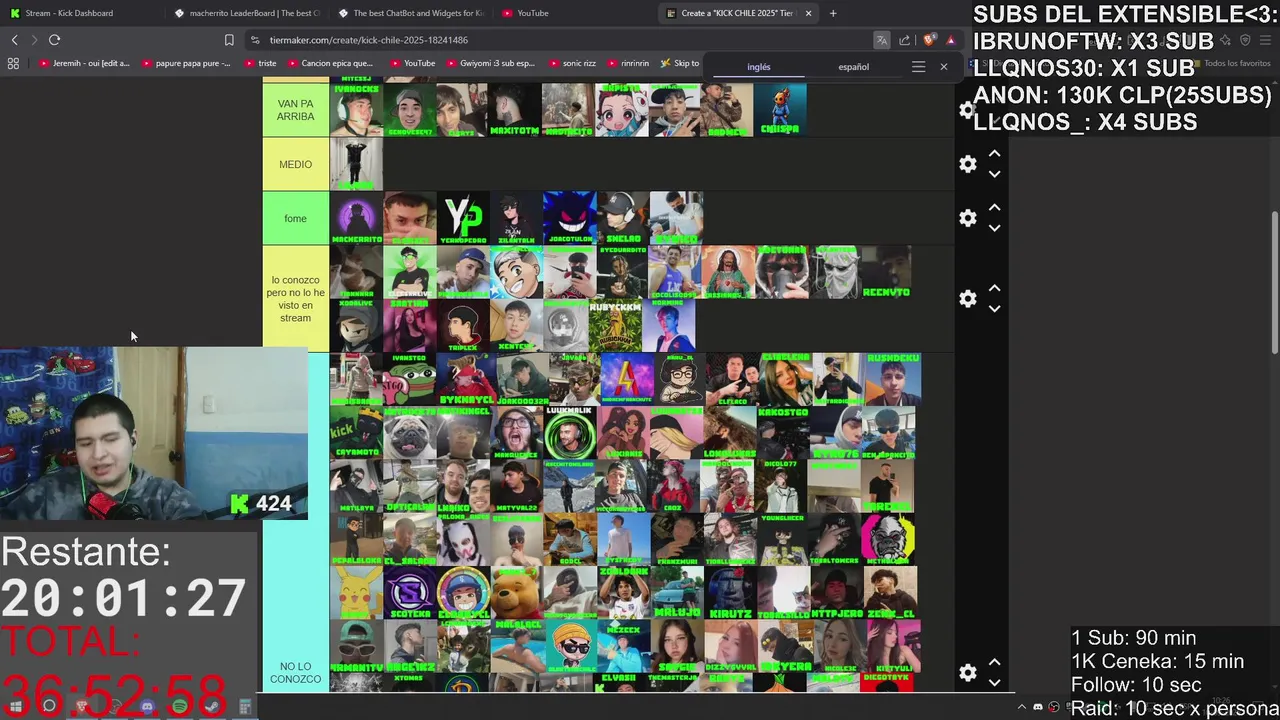
Task: Open settings gear for 'lo conozco' tier
Action: 967,299
